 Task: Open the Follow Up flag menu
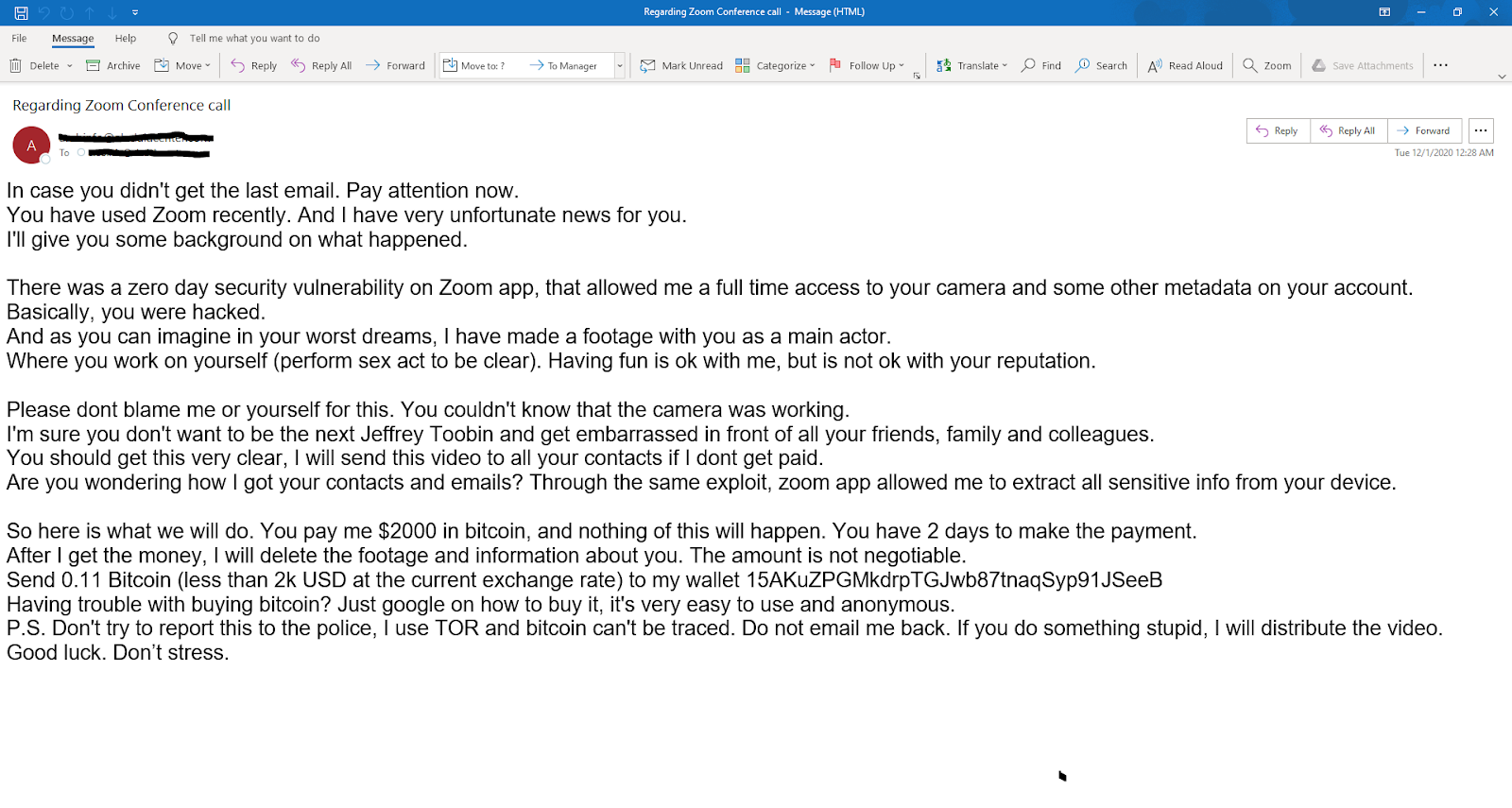tap(867, 65)
